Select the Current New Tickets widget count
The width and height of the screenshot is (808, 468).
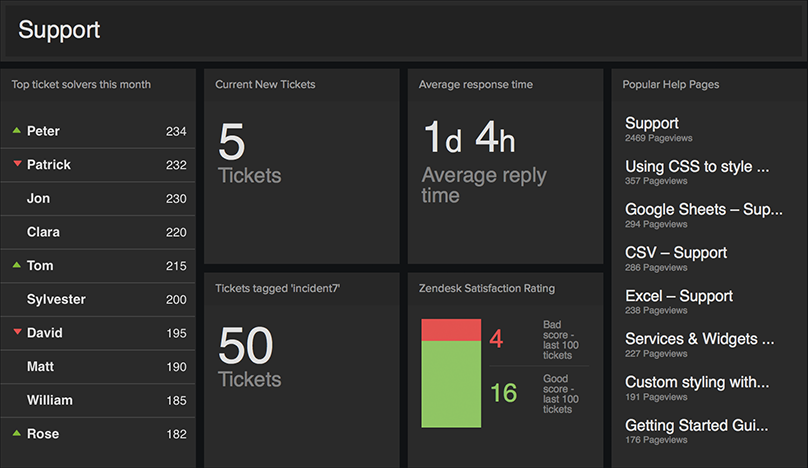[x=231, y=143]
